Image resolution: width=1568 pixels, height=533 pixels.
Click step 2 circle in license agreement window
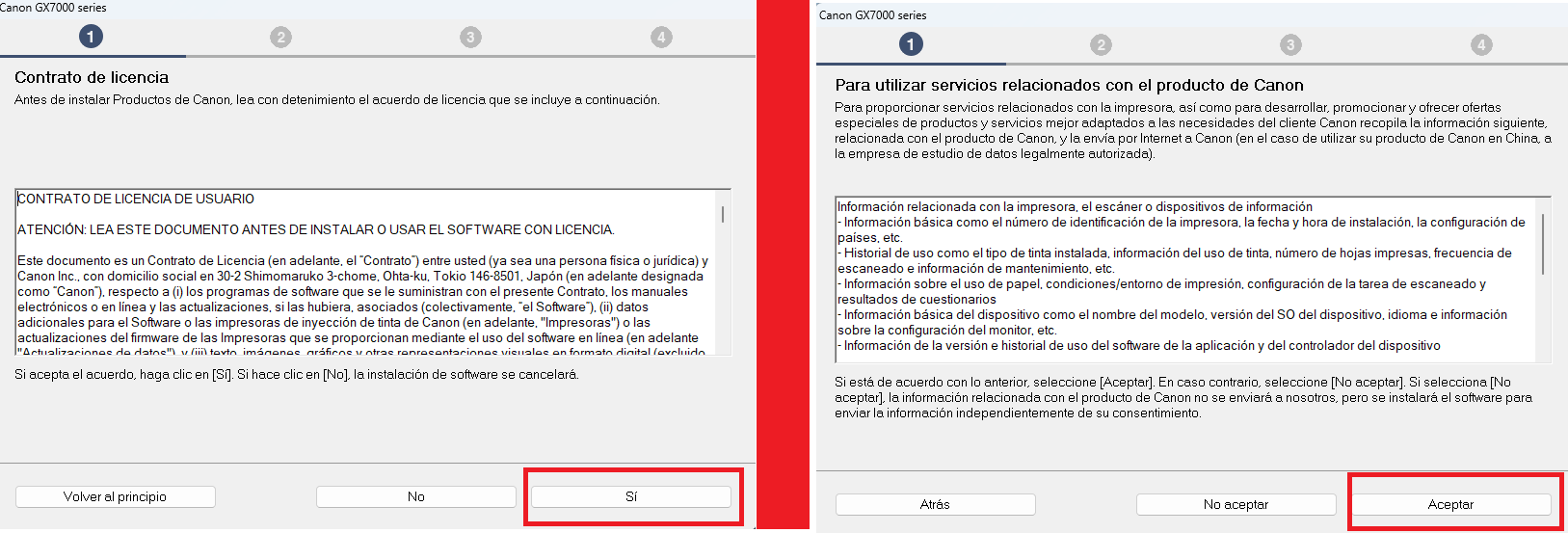point(280,37)
